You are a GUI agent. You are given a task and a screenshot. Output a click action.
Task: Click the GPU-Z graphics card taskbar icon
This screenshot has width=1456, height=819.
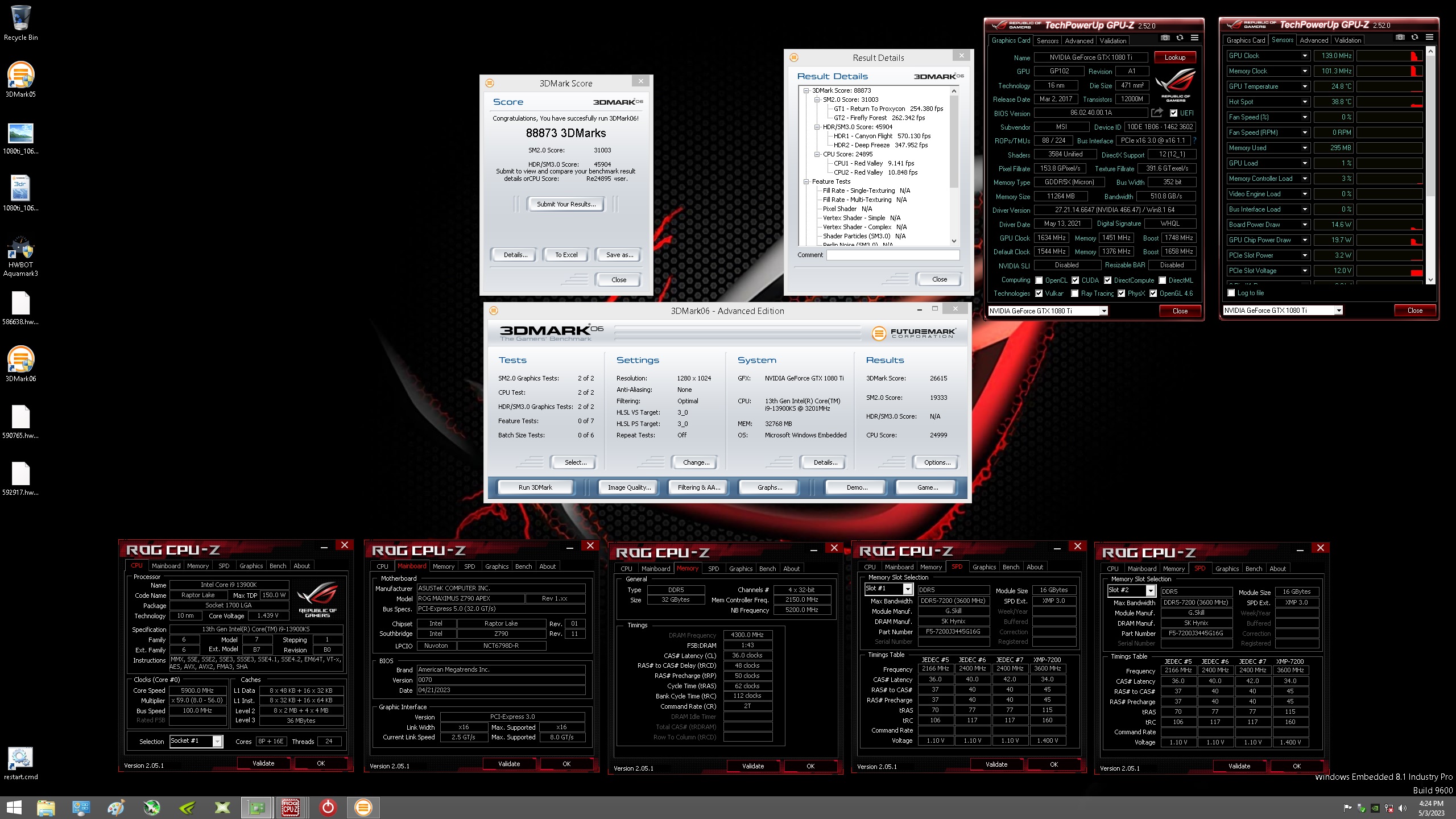(x=257, y=807)
